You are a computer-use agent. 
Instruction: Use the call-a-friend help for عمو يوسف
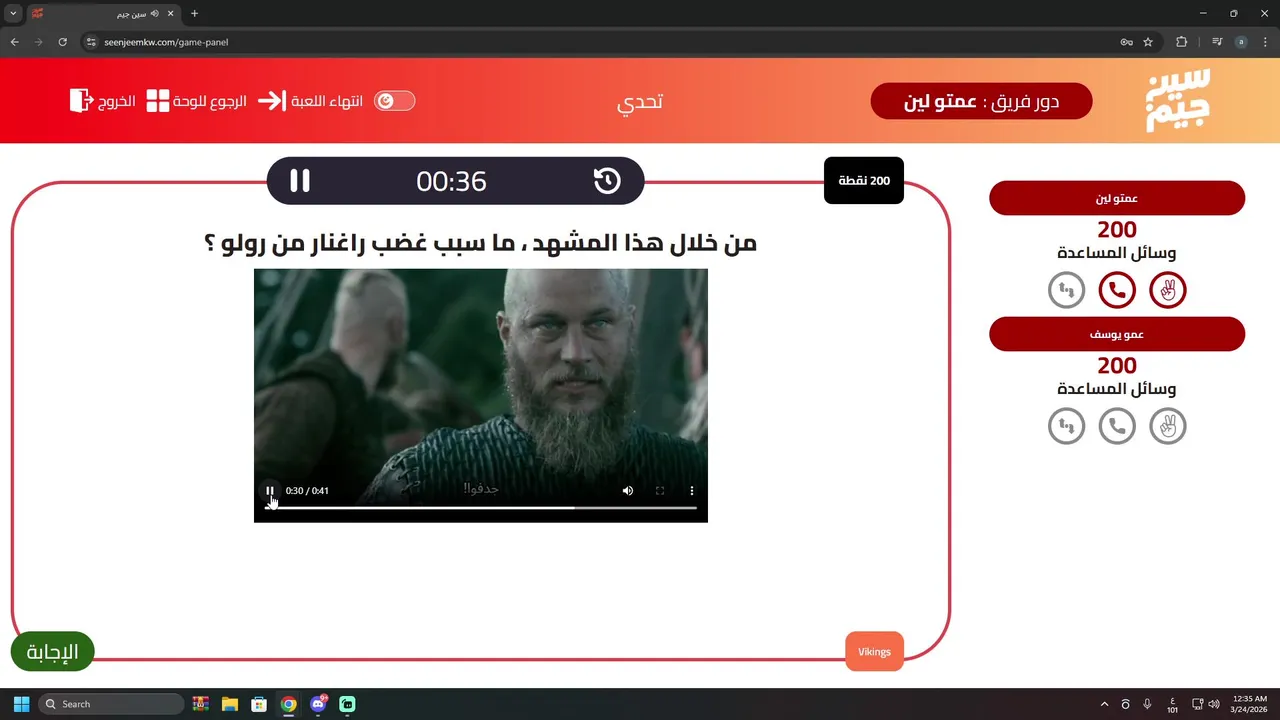tap(1117, 427)
